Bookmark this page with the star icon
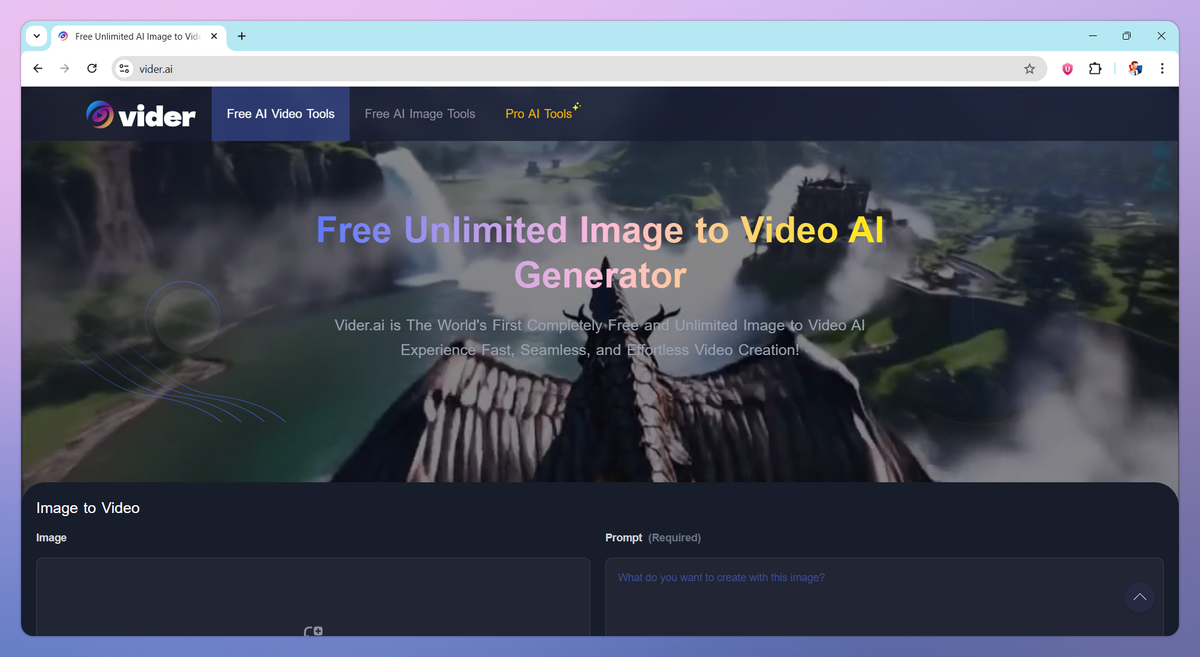Image resolution: width=1200 pixels, height=657 pixels. (1029, 69)
